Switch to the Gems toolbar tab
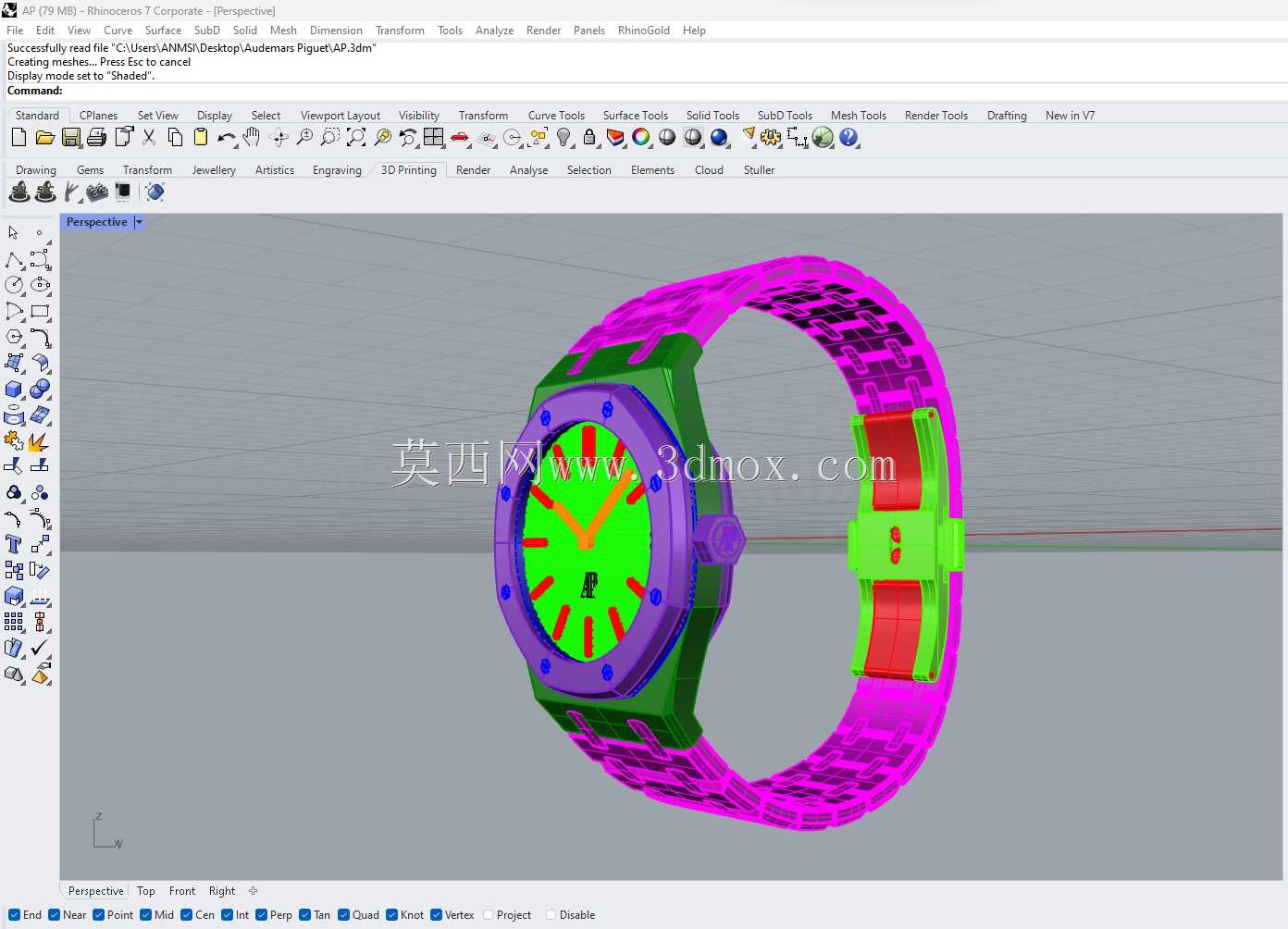The height and width of the screenshot is (929, 1288). [90, 170]
